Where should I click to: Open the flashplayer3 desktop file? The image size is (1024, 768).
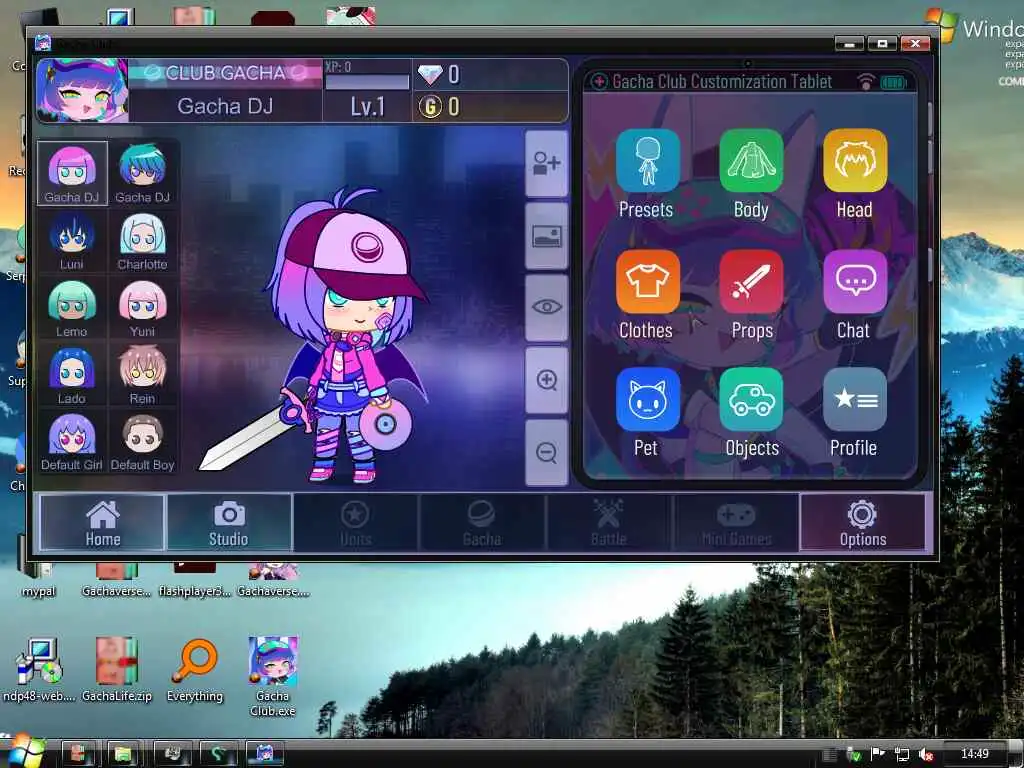(x=195, y=581)
